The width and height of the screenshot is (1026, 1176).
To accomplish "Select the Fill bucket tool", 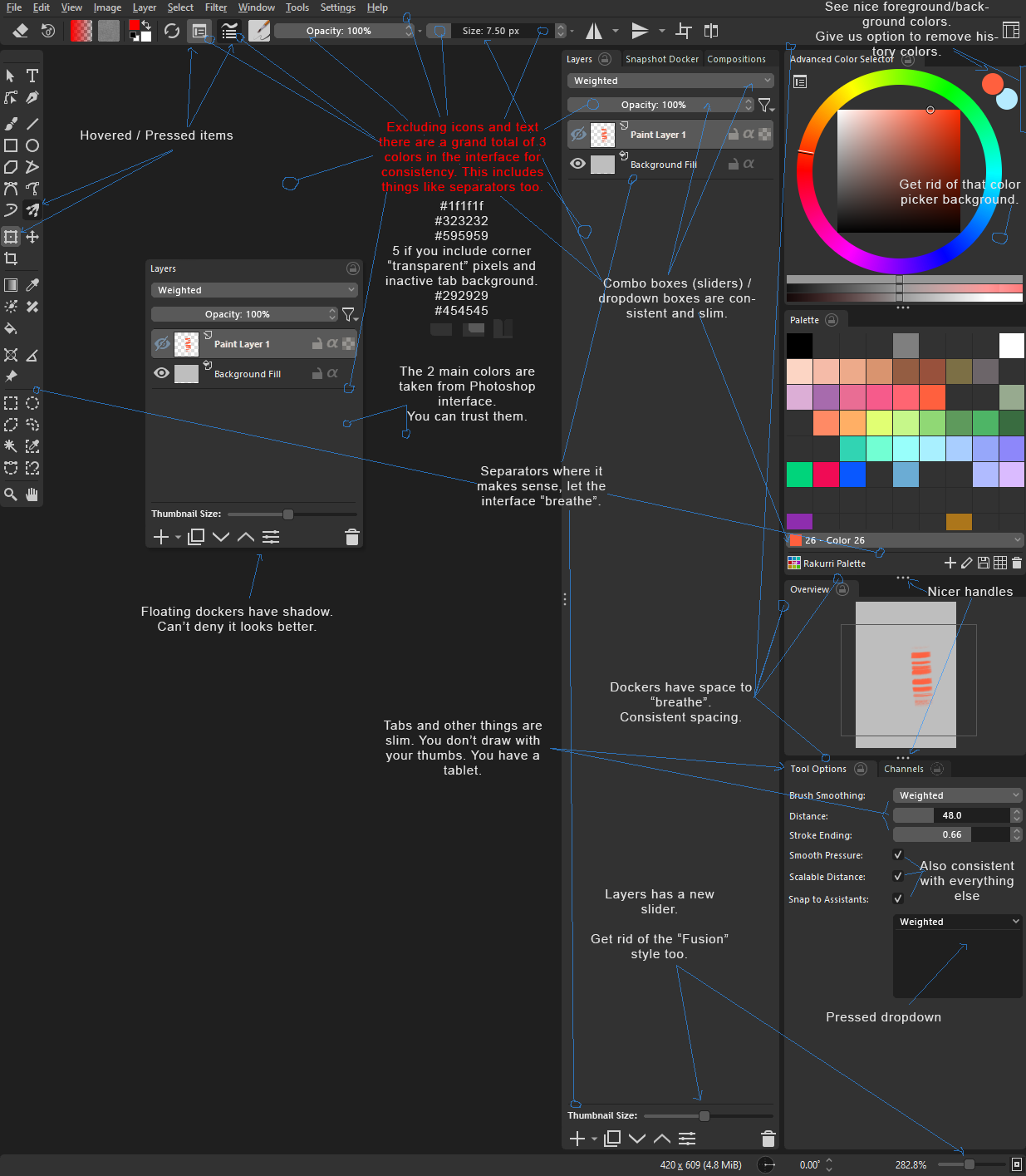I will pos(11,328).
